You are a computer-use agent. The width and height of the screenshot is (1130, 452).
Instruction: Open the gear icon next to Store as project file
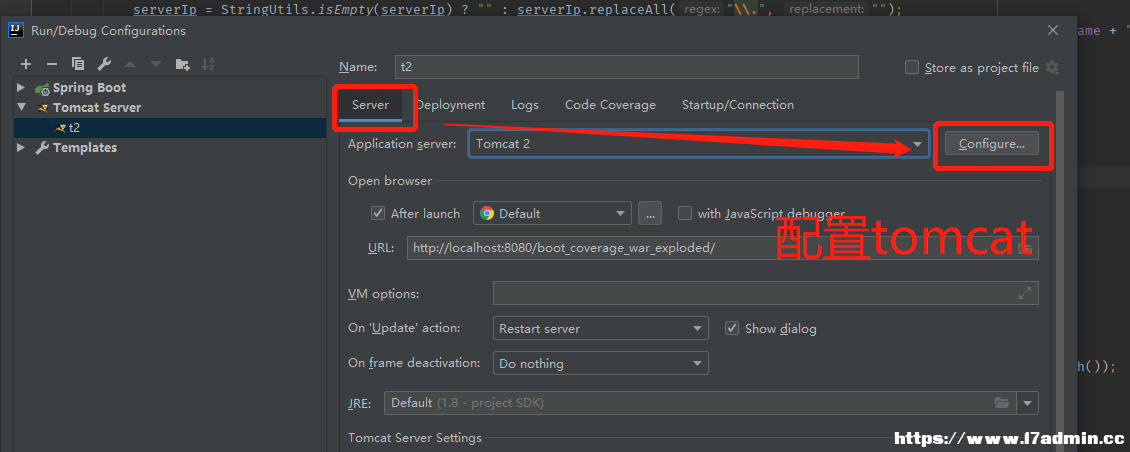[1052, 67]
